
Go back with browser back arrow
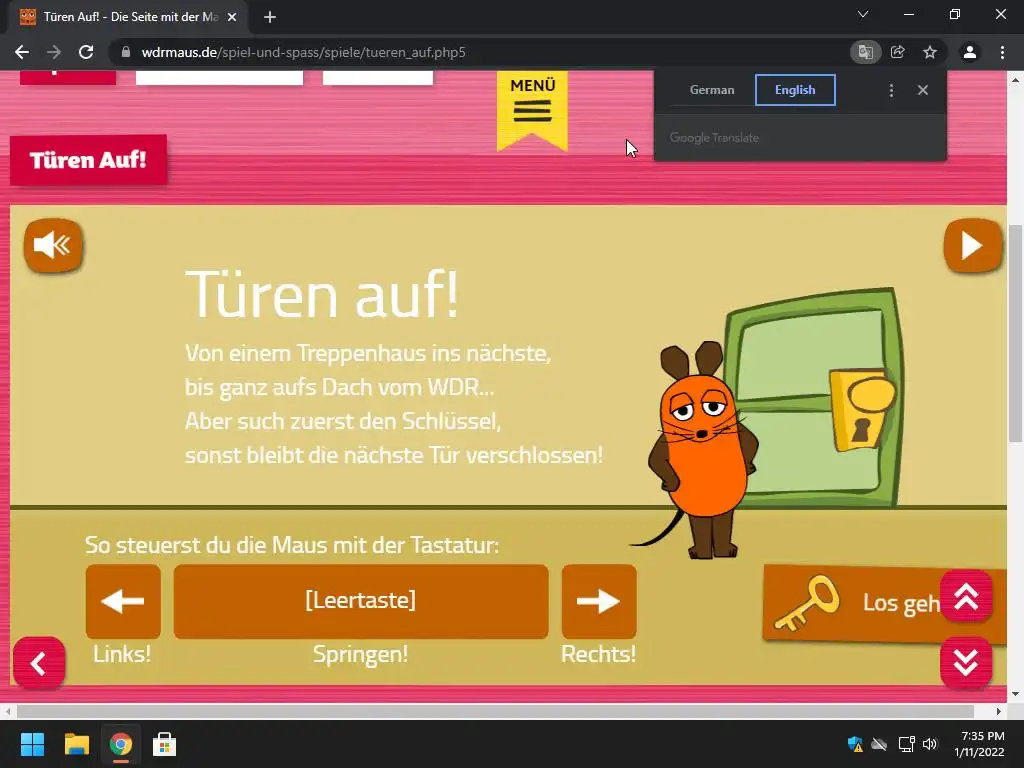pos(22,52)
